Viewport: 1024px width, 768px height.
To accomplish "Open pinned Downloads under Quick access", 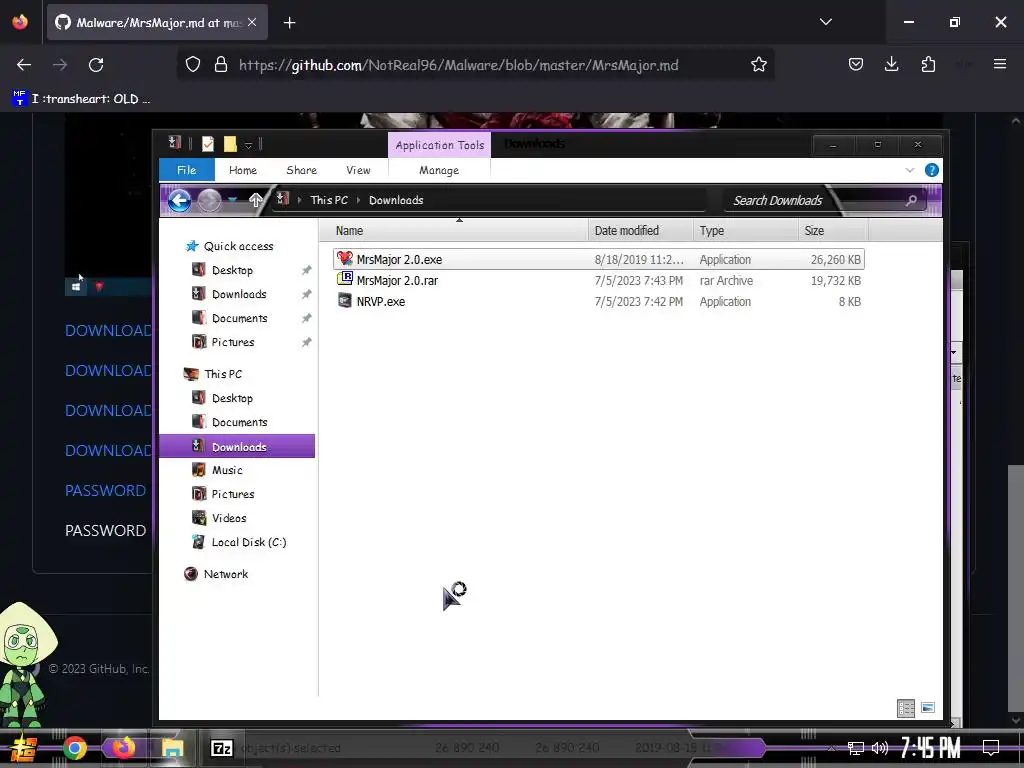I will (x=239, y=294).
